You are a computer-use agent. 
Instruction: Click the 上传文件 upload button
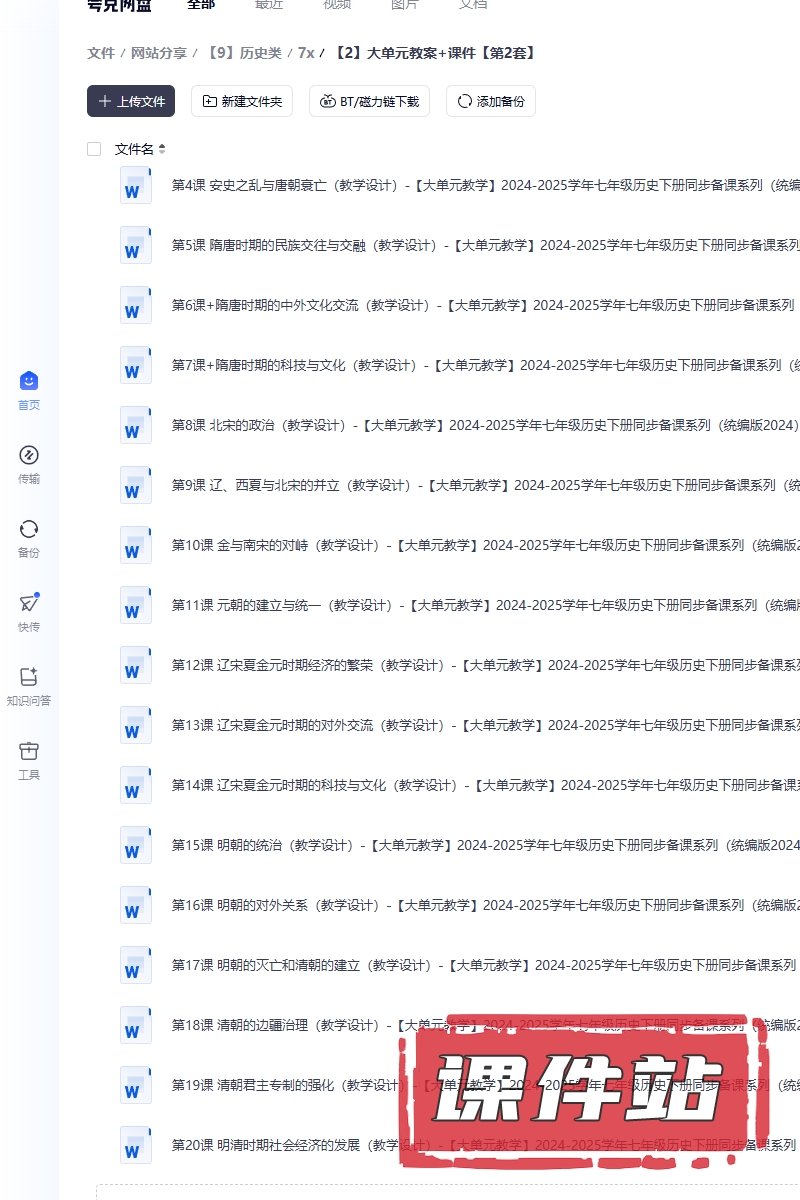(131, 101)
